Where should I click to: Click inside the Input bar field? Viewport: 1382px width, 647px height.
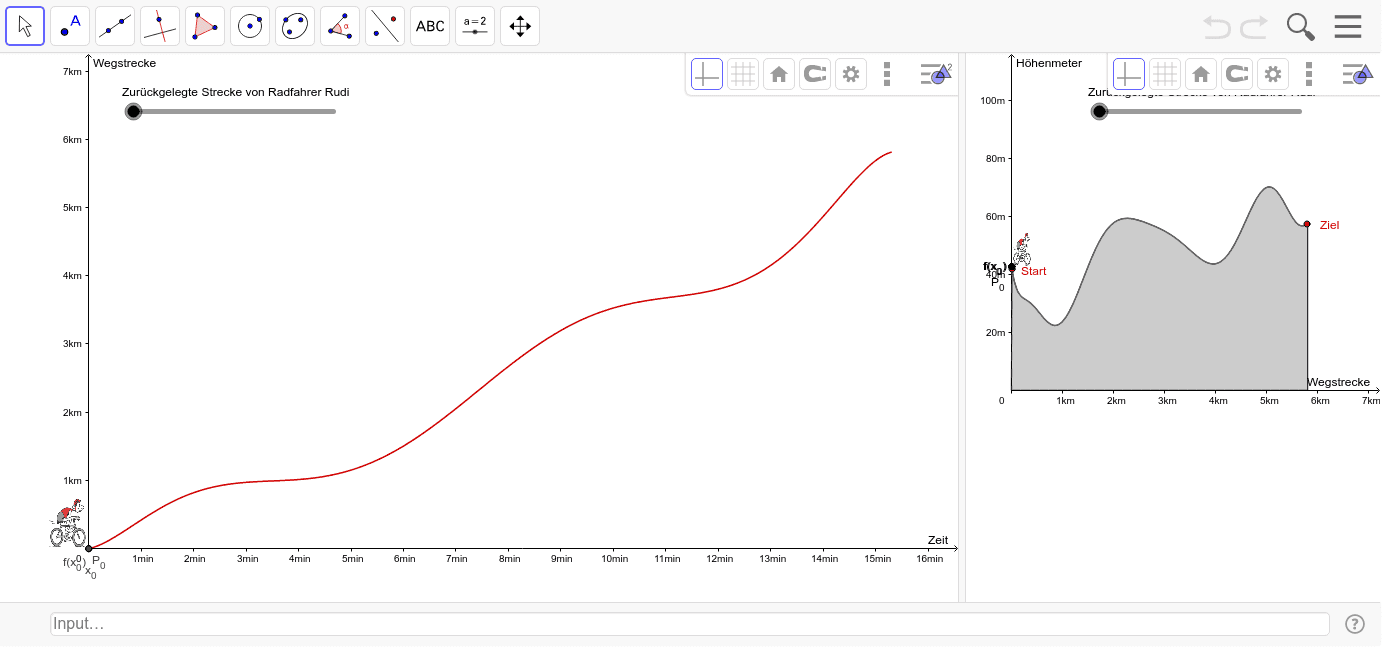[x=690, y=624]
